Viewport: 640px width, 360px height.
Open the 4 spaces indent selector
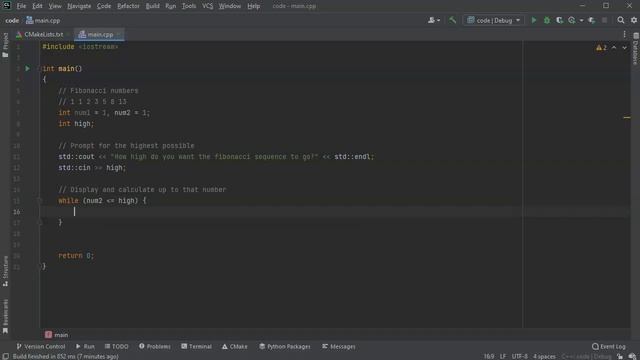(x=544, y=356)
